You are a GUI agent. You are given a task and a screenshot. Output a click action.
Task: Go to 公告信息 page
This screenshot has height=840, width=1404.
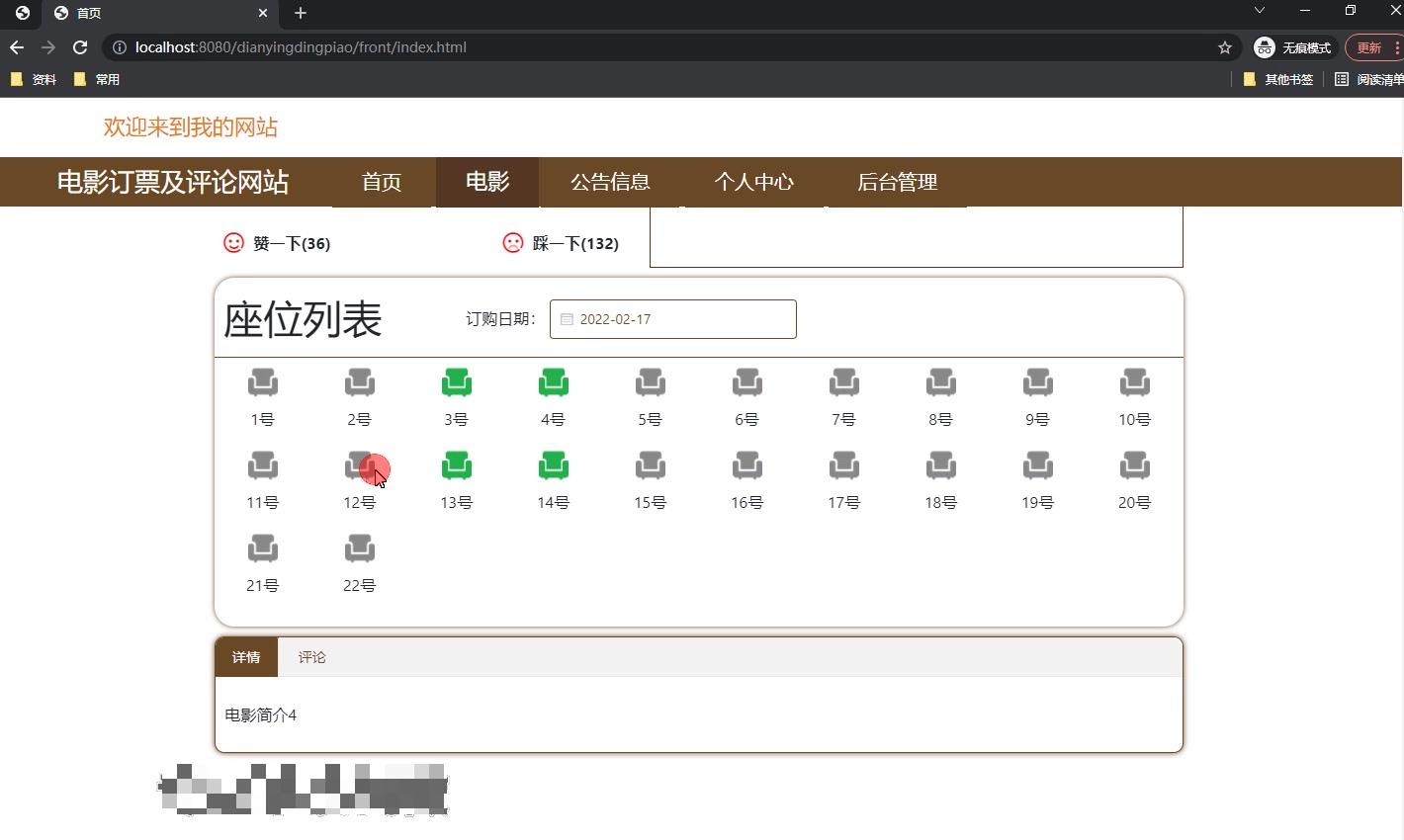coord(610,182)
